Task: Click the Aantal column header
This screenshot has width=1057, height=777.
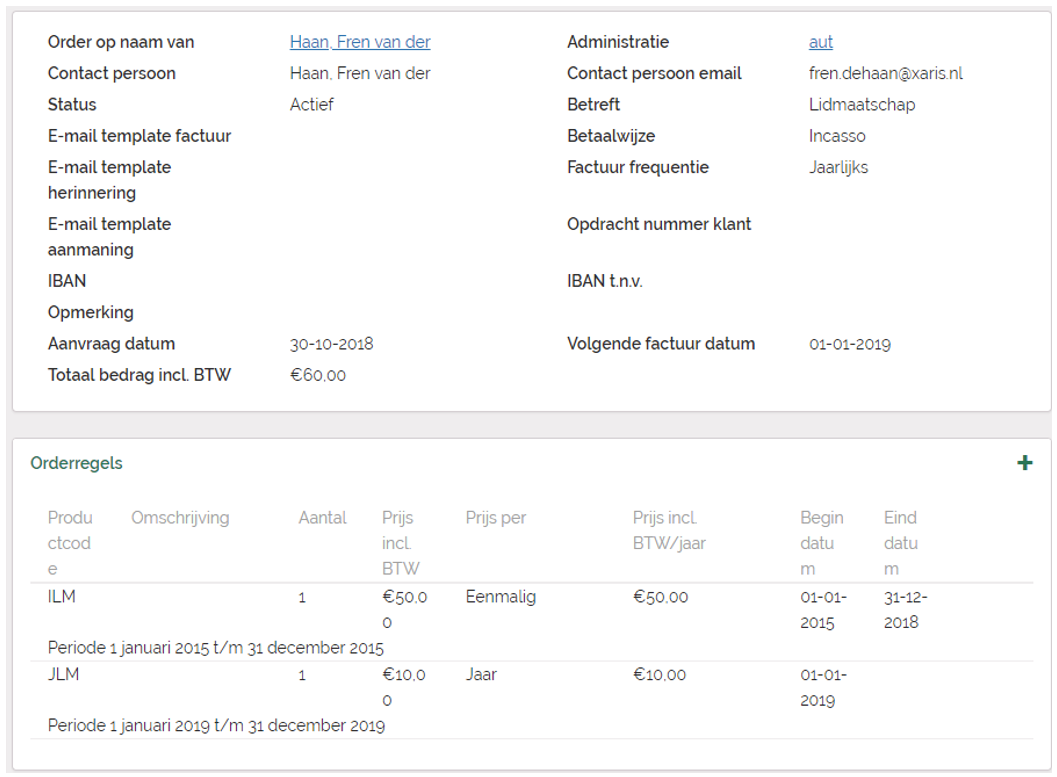Action: pyautogui.click(x=322, y=518)
